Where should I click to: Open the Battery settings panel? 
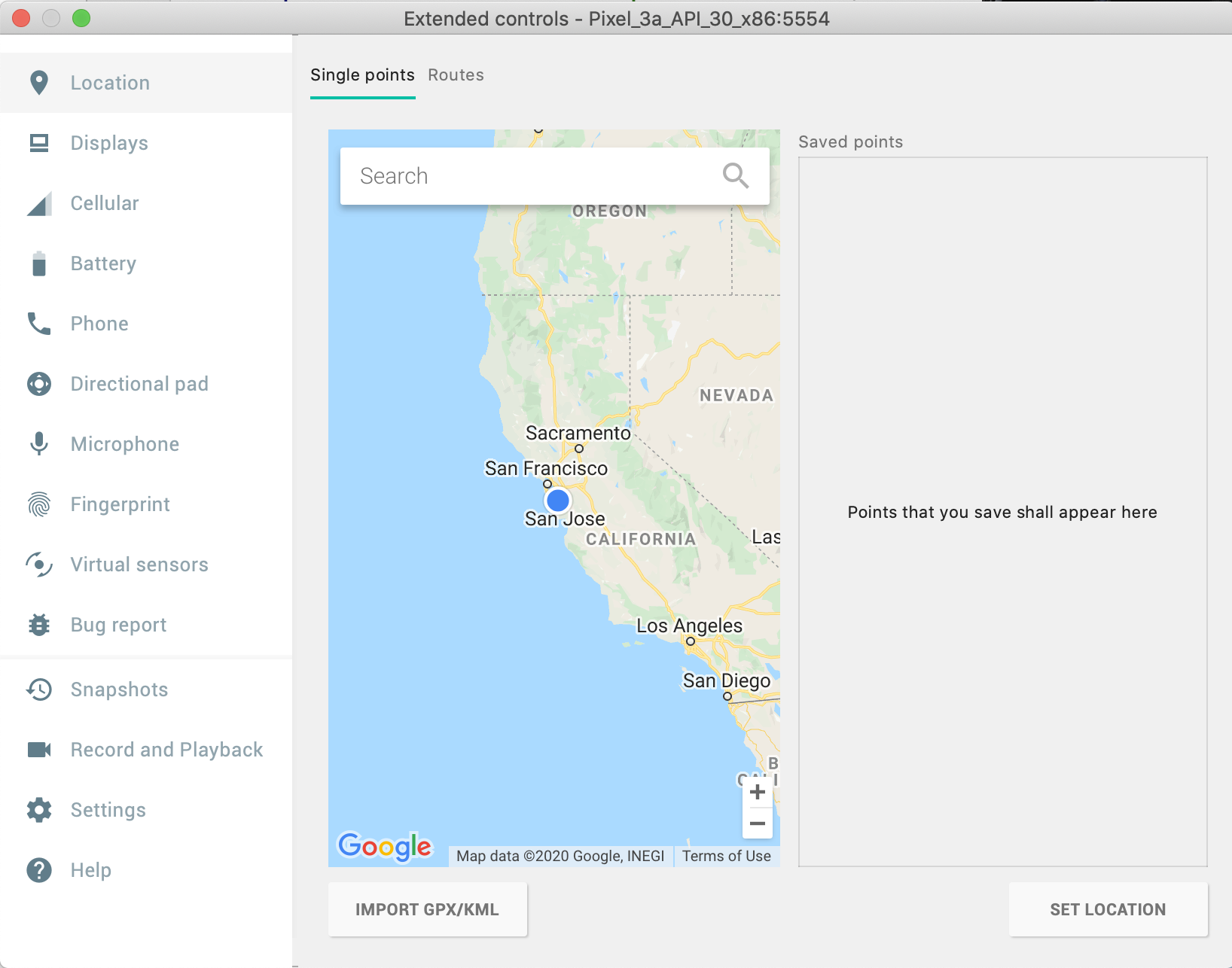coord(103,263)
